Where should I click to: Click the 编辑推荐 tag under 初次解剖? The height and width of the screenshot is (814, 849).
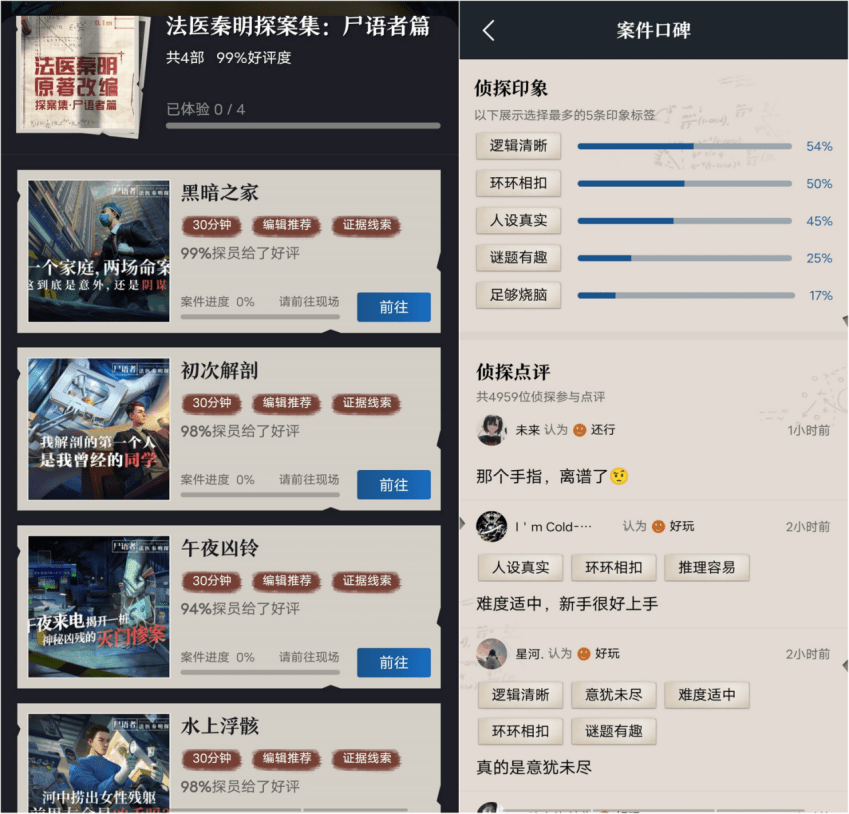click(x=287, y=402)
